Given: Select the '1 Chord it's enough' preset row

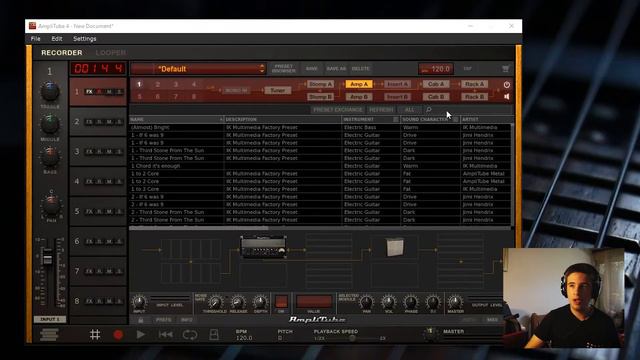Looking at the screenshot, I should click(320, 166).
